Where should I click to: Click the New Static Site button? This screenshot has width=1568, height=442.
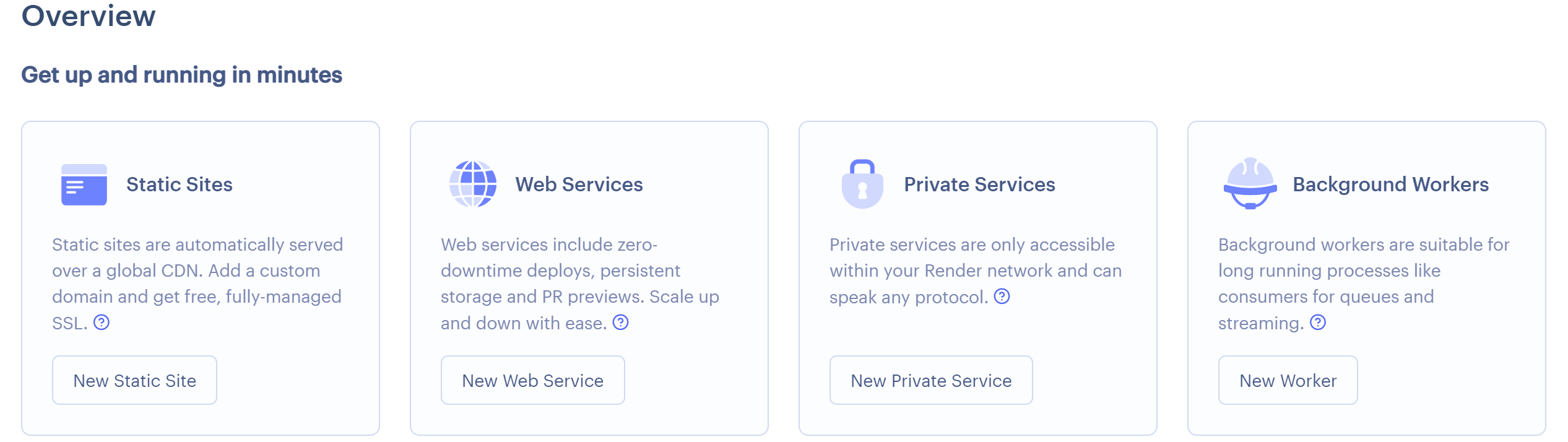click(x=134, y=380)
